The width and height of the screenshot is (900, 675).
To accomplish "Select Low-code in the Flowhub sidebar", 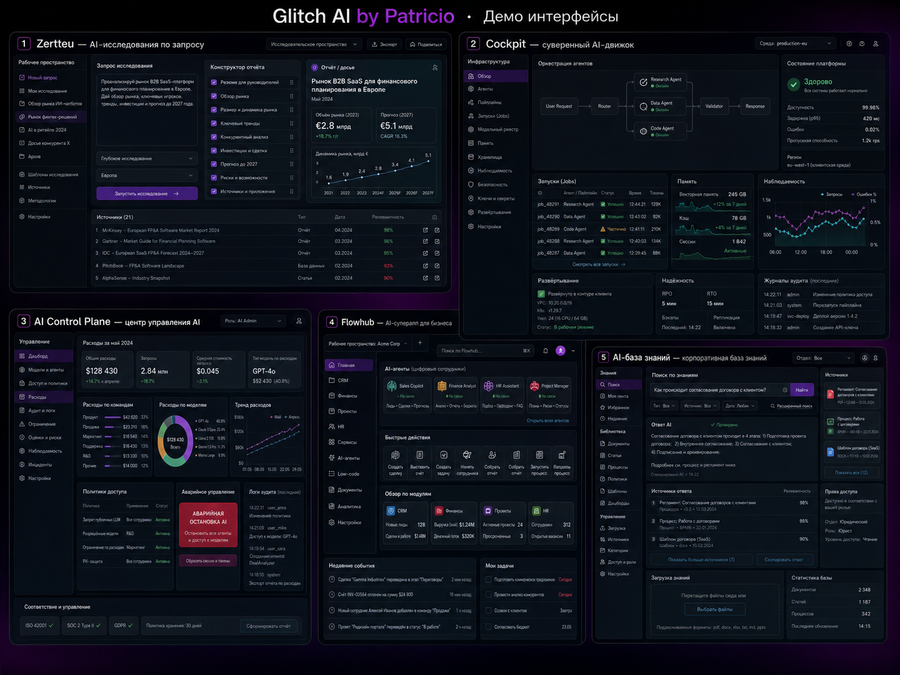I will pos(349,474).
